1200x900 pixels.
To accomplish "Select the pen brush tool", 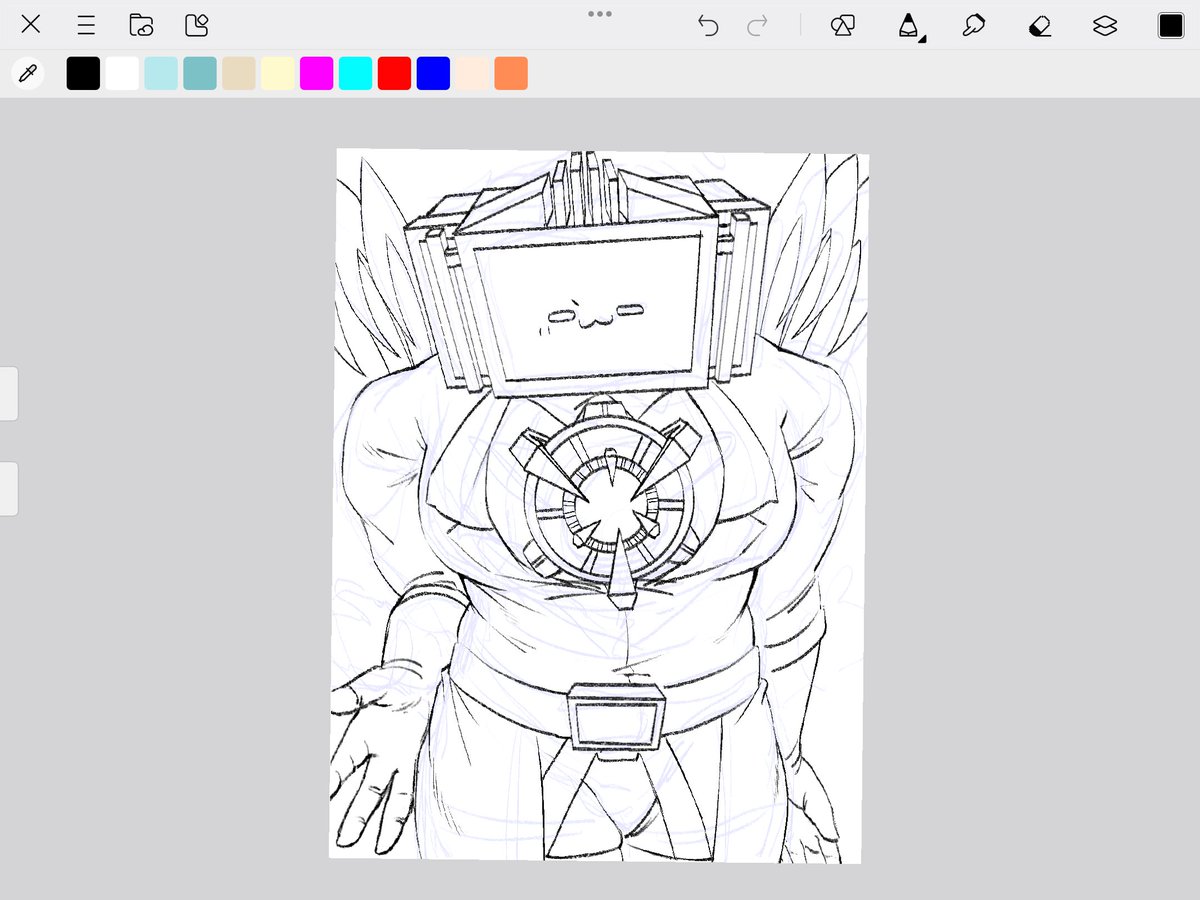I will (908, 25).
